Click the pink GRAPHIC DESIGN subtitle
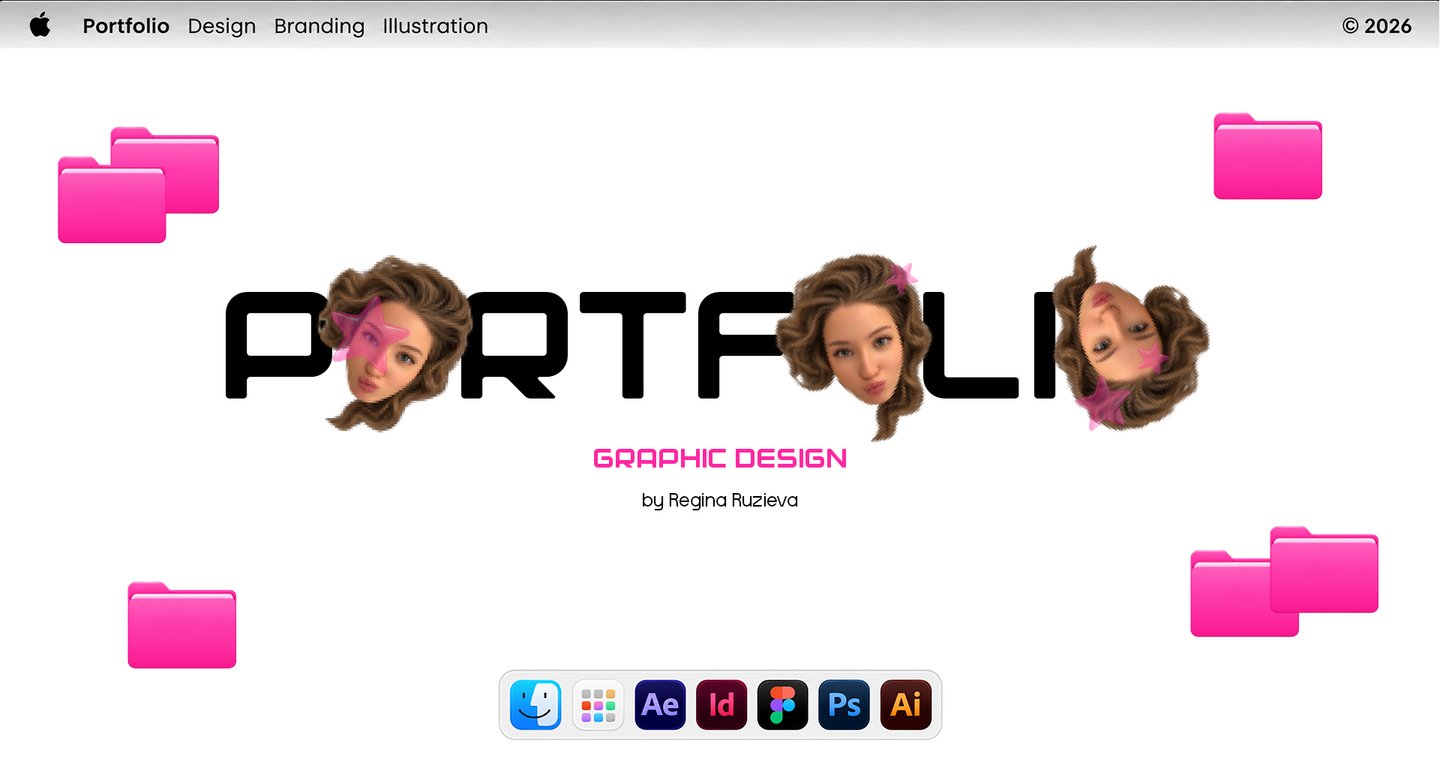1440x758 pixels. (720, 459)
